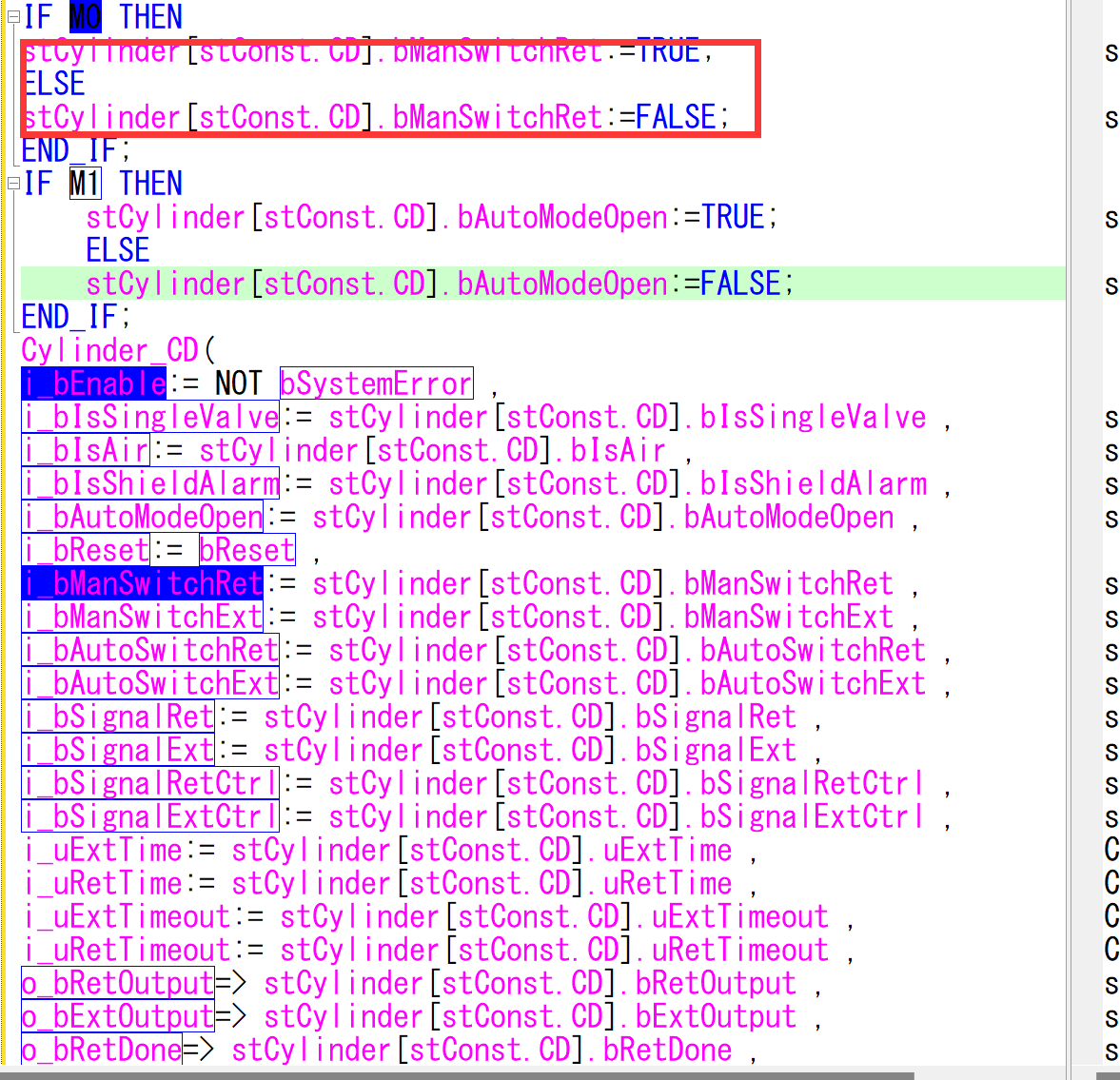Select the highlighted i_bManSwitchRet input parameter
Viewport: 1120px width, 1080px height.
[x=142, y=583]
